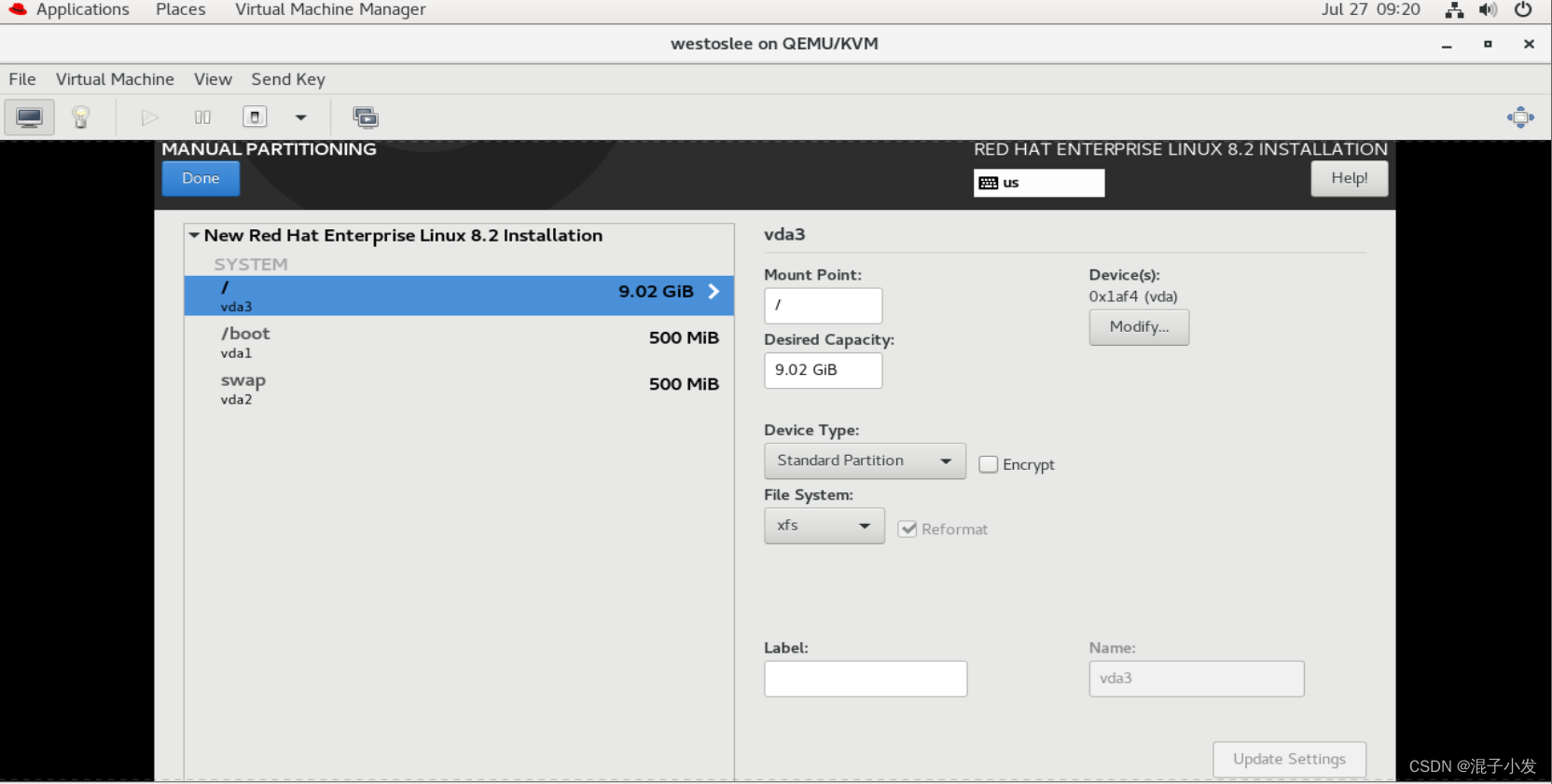Toggle fullscreen console view

[x=1520, y=117]
